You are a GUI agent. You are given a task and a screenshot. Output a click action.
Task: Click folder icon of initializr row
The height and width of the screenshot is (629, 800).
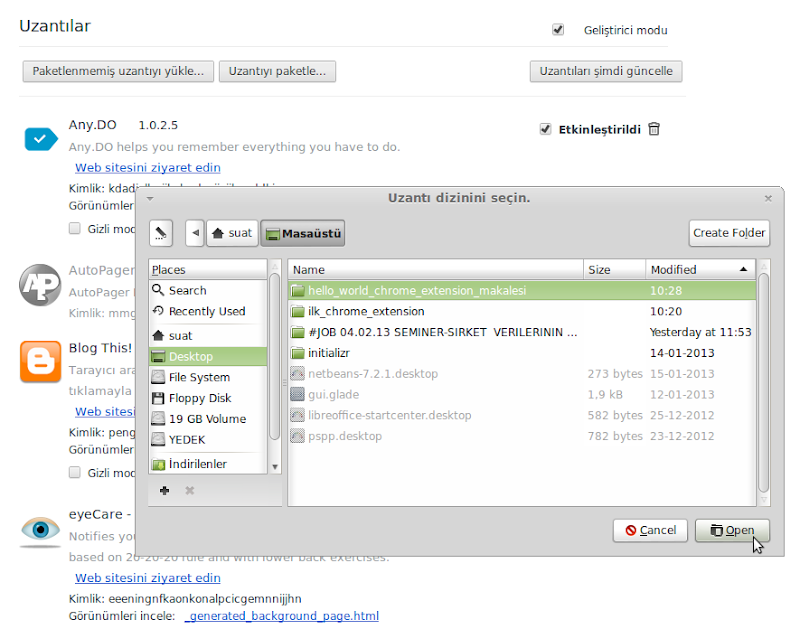[x=297, y=353]
